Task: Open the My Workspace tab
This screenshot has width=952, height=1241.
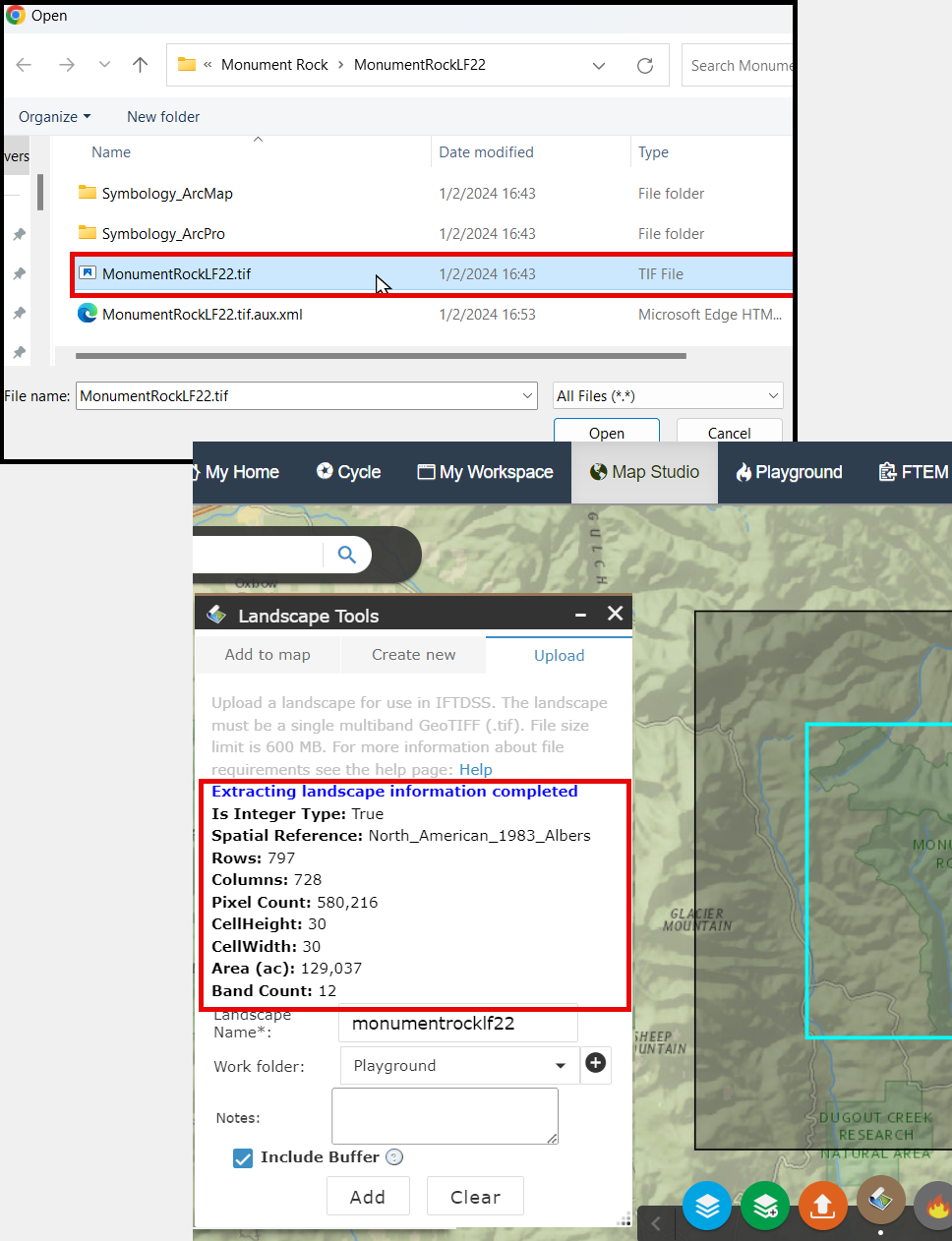Action: [484, 472]
